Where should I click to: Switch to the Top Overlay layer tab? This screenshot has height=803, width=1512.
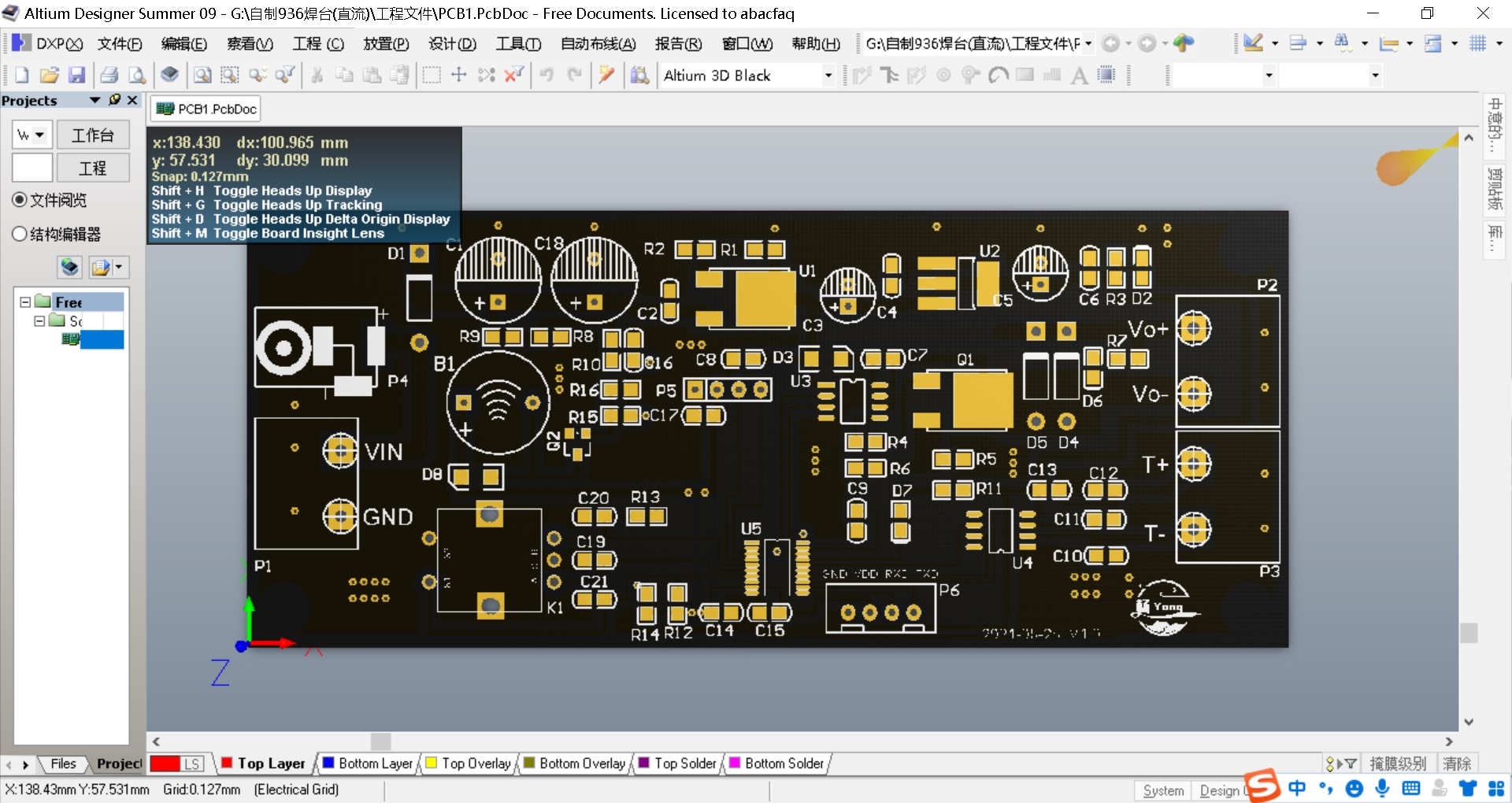click(x=469, y=763)
